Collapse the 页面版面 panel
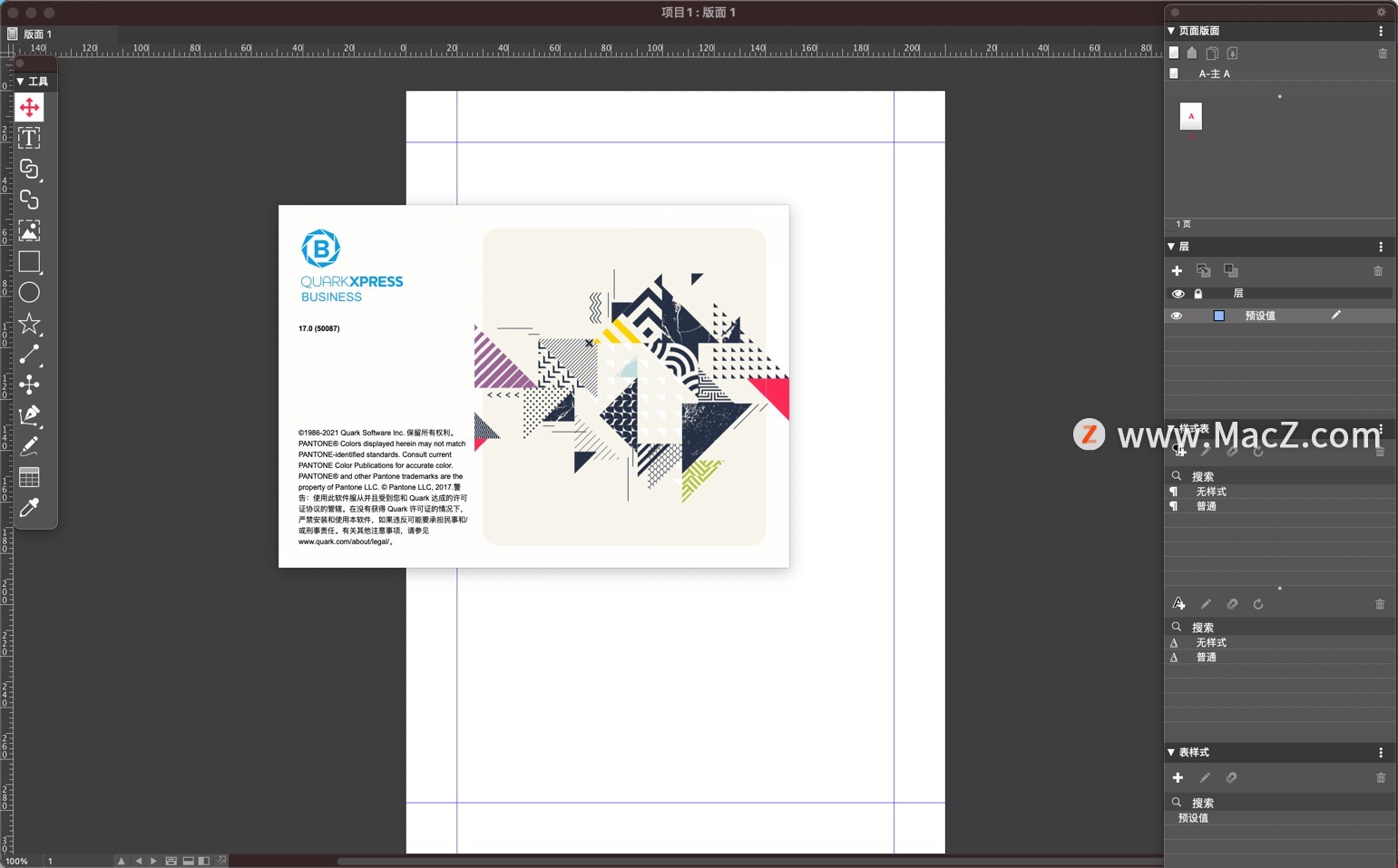Screen dimensions: 1398x868 [1171, 31]
